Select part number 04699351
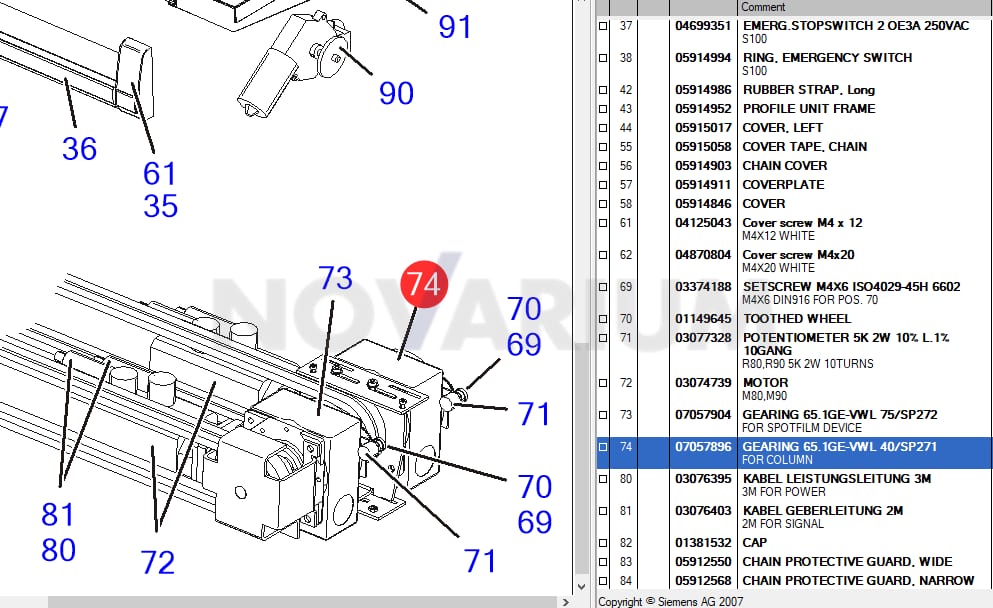993x608 pixels. (703, 26)
